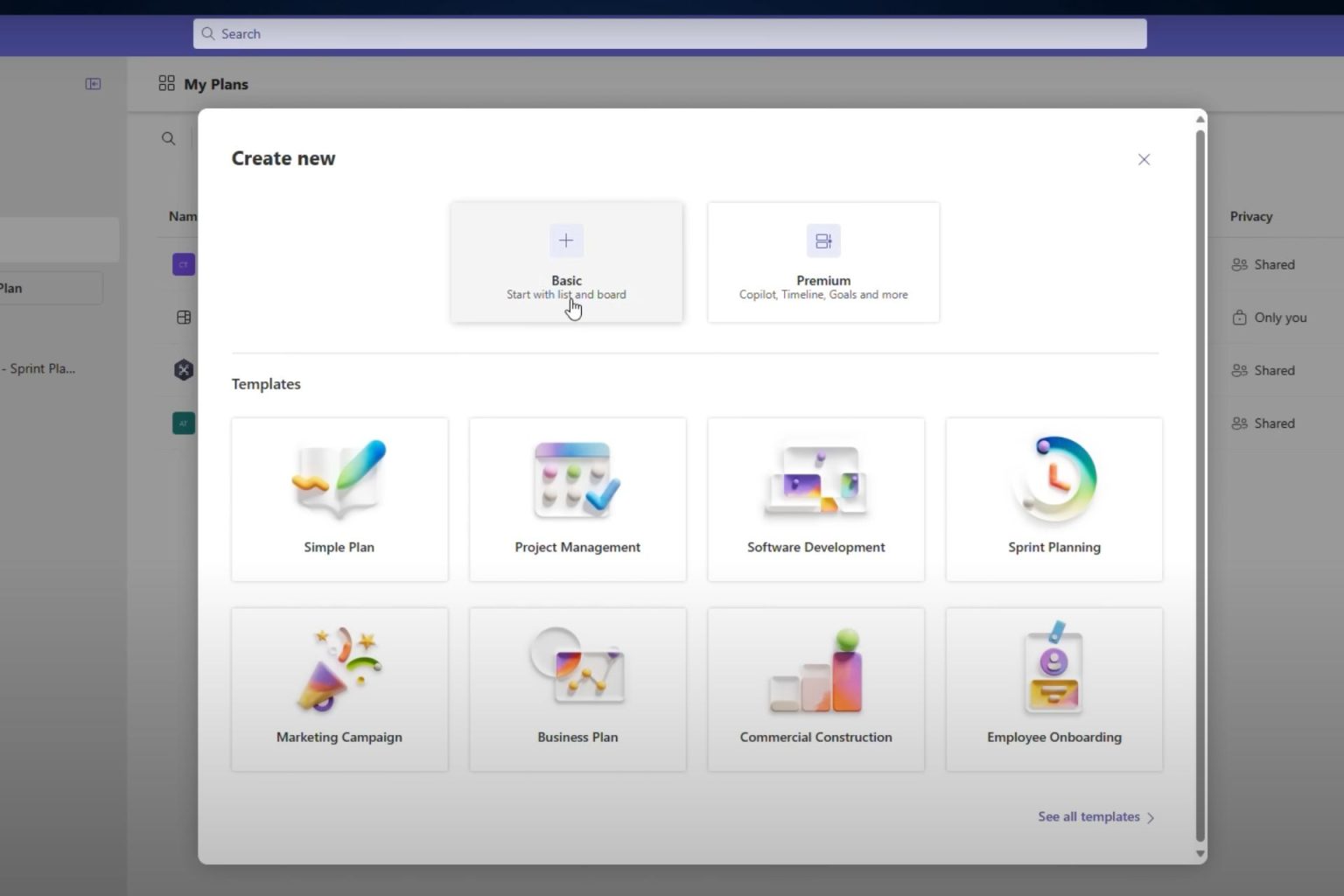The image size is (1344, 896).
Task: Click the Privacy column header
Action: pos(1251,216)
